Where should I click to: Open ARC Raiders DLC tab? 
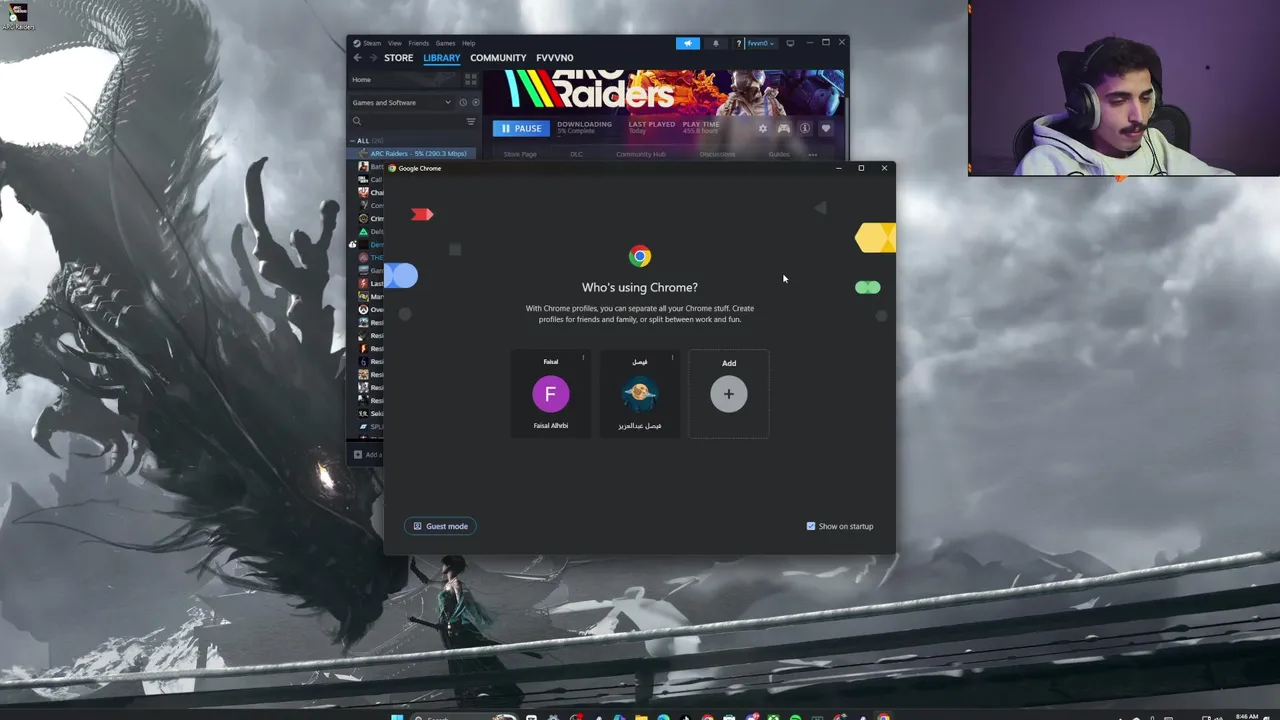(x=576, y=154)
